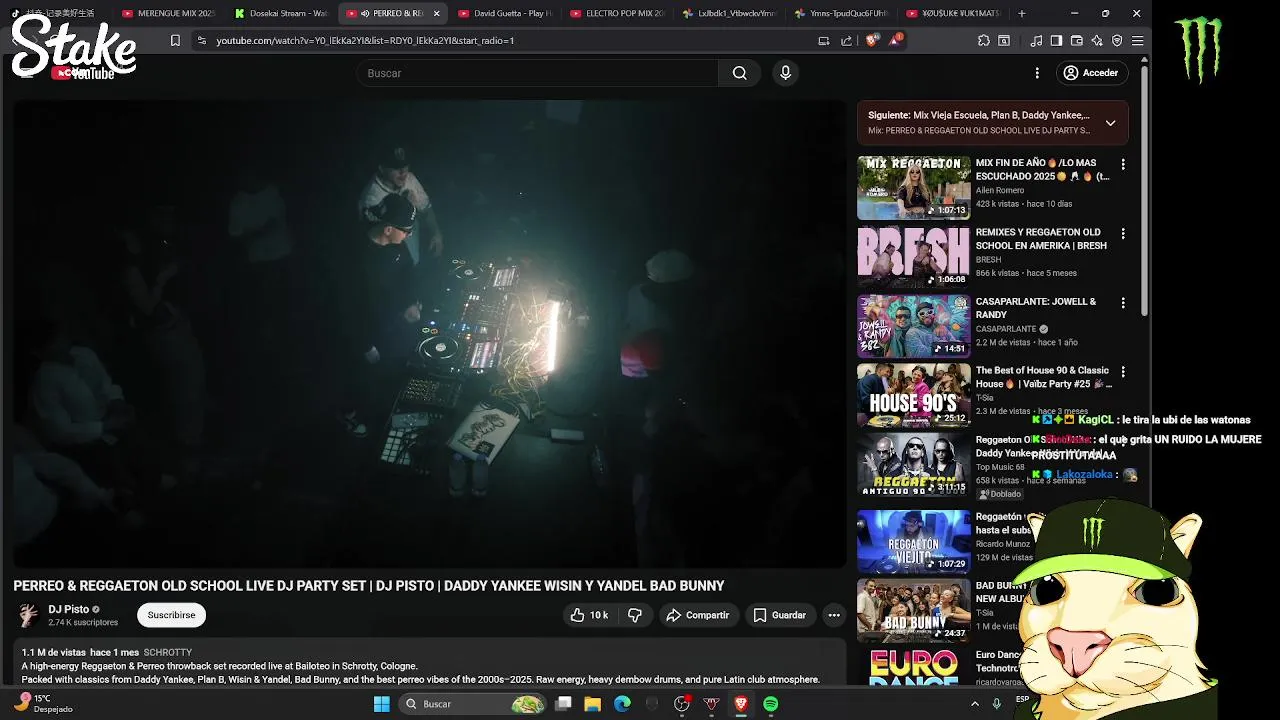The width and height of the screenshot is (1280, 720).
Task: Switch to the Dosakai Stream tab
Action: pyautogui.click(x=280, y=13)
